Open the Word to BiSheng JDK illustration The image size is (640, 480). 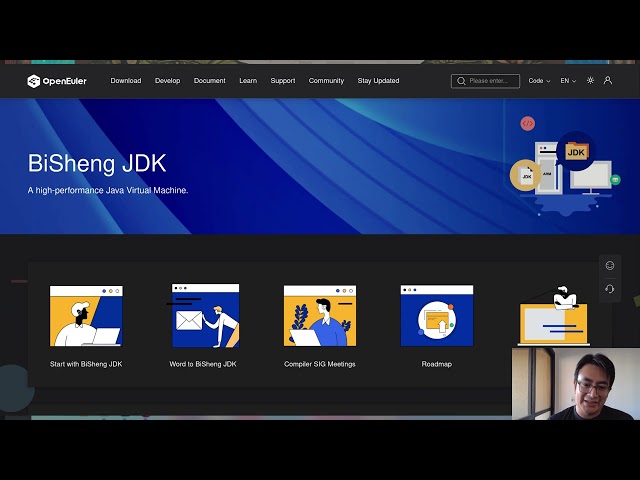[205, 316]
